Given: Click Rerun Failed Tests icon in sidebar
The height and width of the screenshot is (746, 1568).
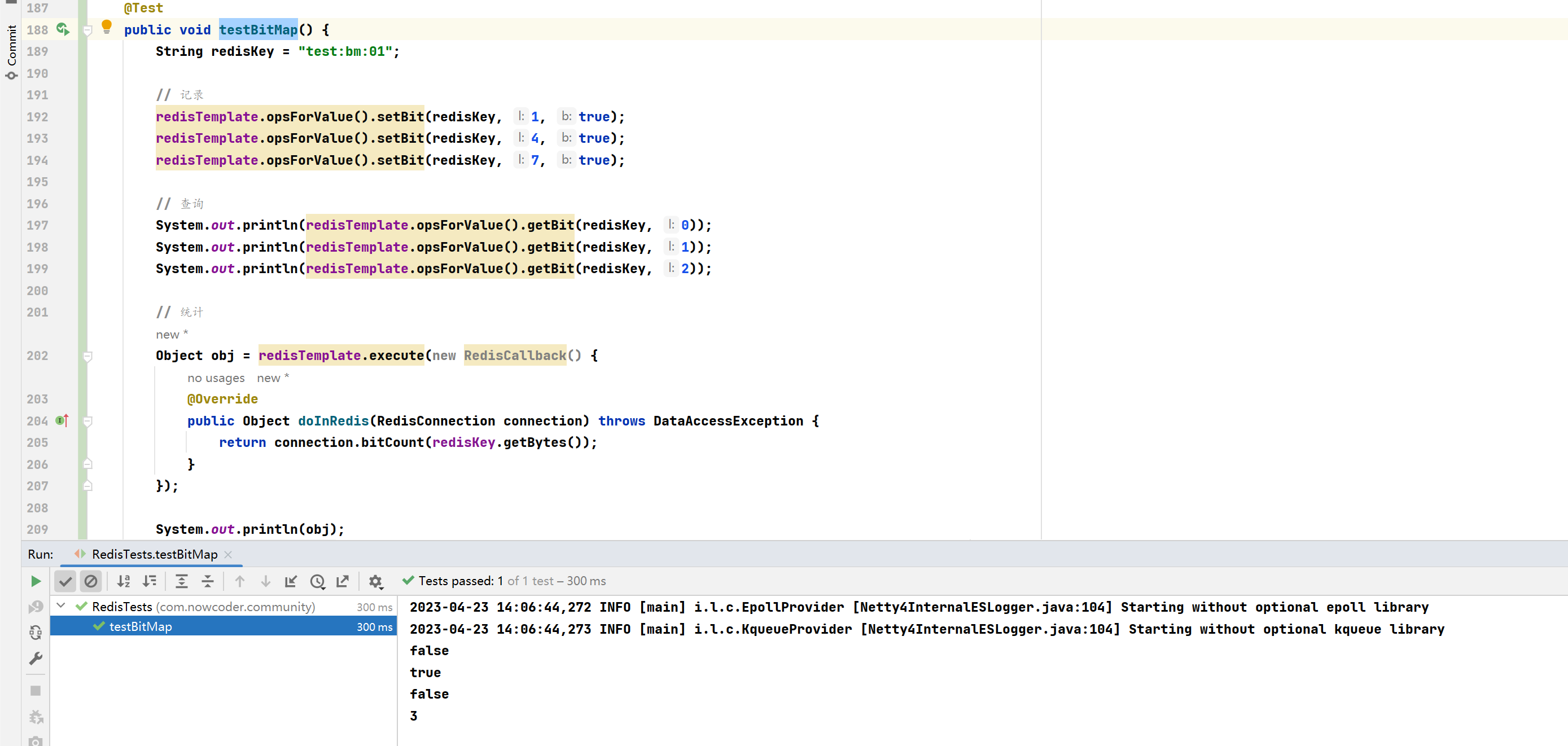Looking at the screenshot, I should click(x=36, y=607).
